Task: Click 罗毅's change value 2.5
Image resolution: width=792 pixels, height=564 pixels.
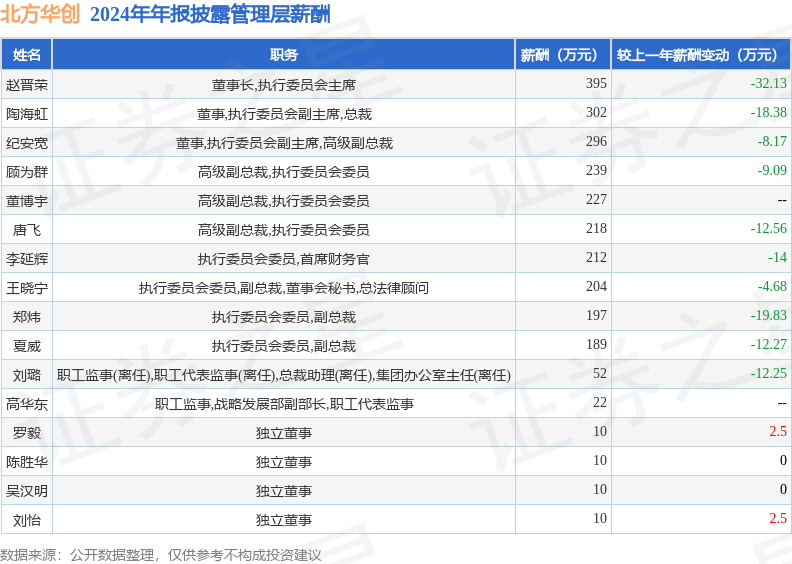Action: pos(778,432)
